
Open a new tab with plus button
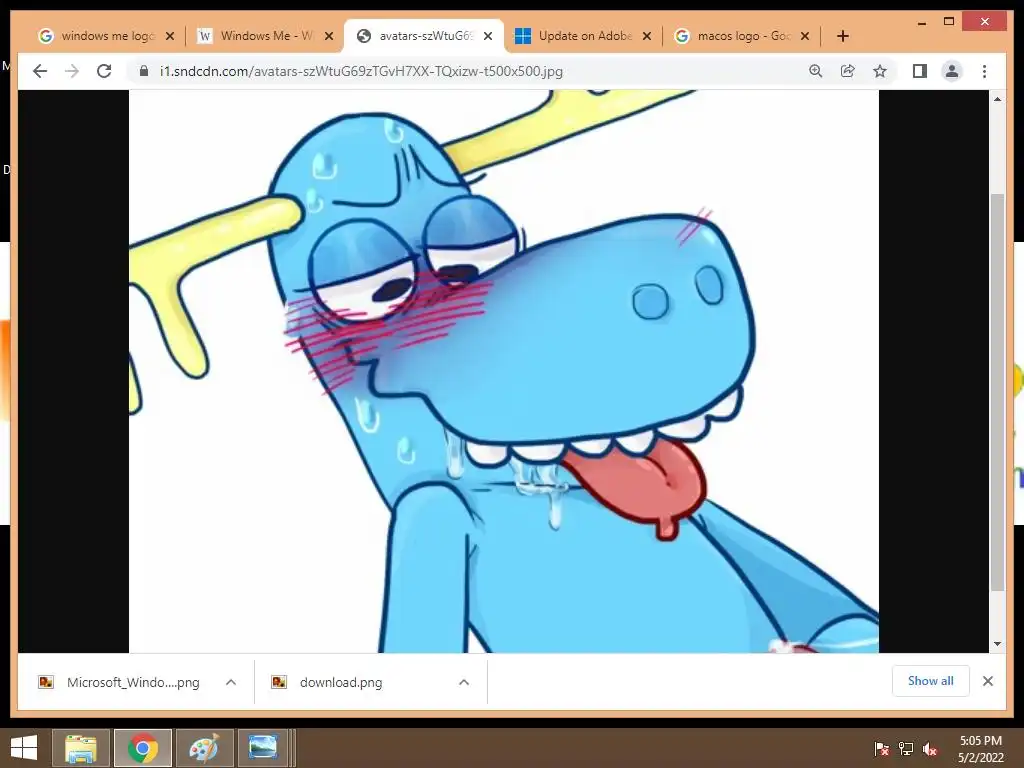click(842, 36)
